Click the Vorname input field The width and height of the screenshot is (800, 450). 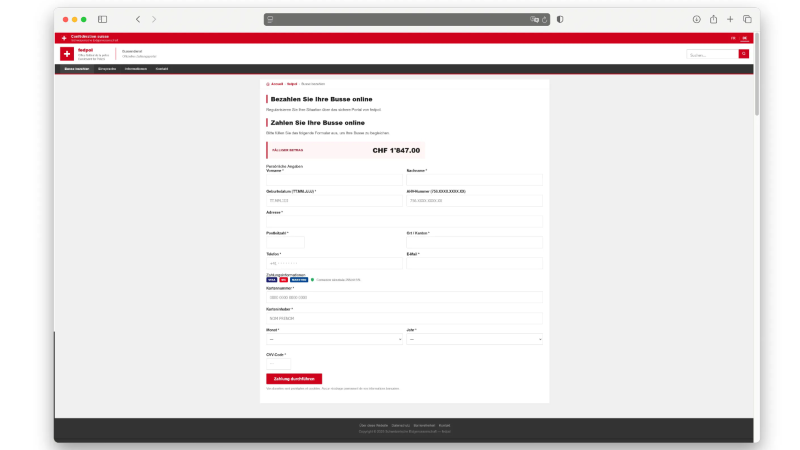[334, 180]
